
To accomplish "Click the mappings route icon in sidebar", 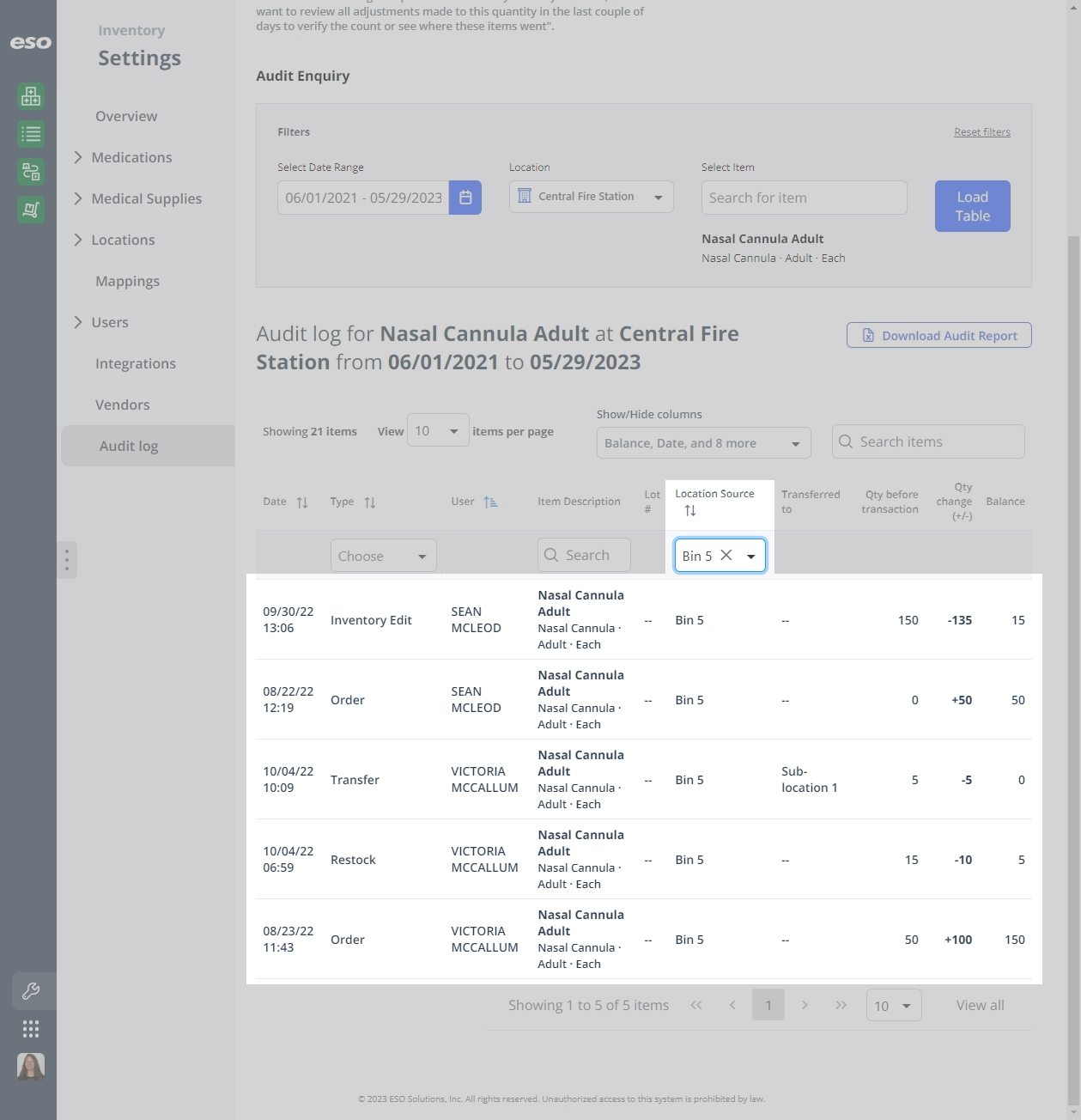I will (x=30, y=172).
